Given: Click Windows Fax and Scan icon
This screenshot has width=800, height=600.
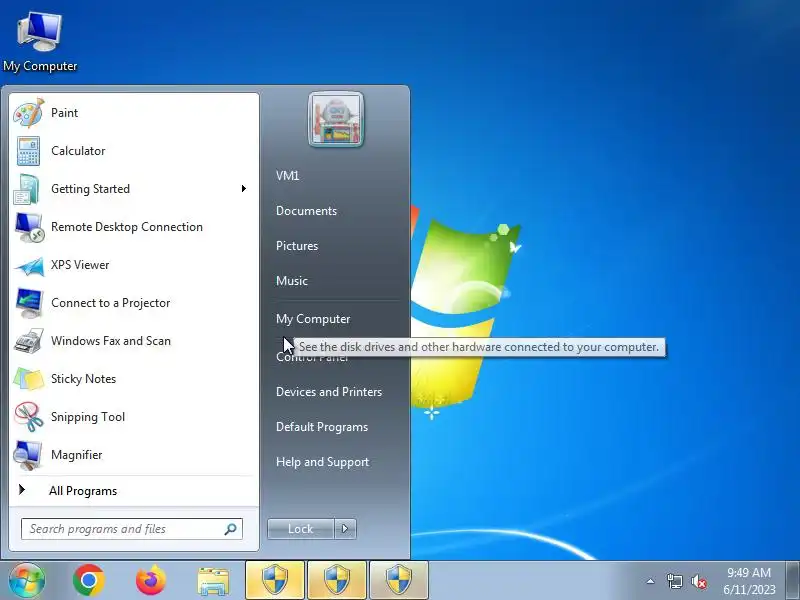Looking at the screenshot, I should (x=29, y=341).
